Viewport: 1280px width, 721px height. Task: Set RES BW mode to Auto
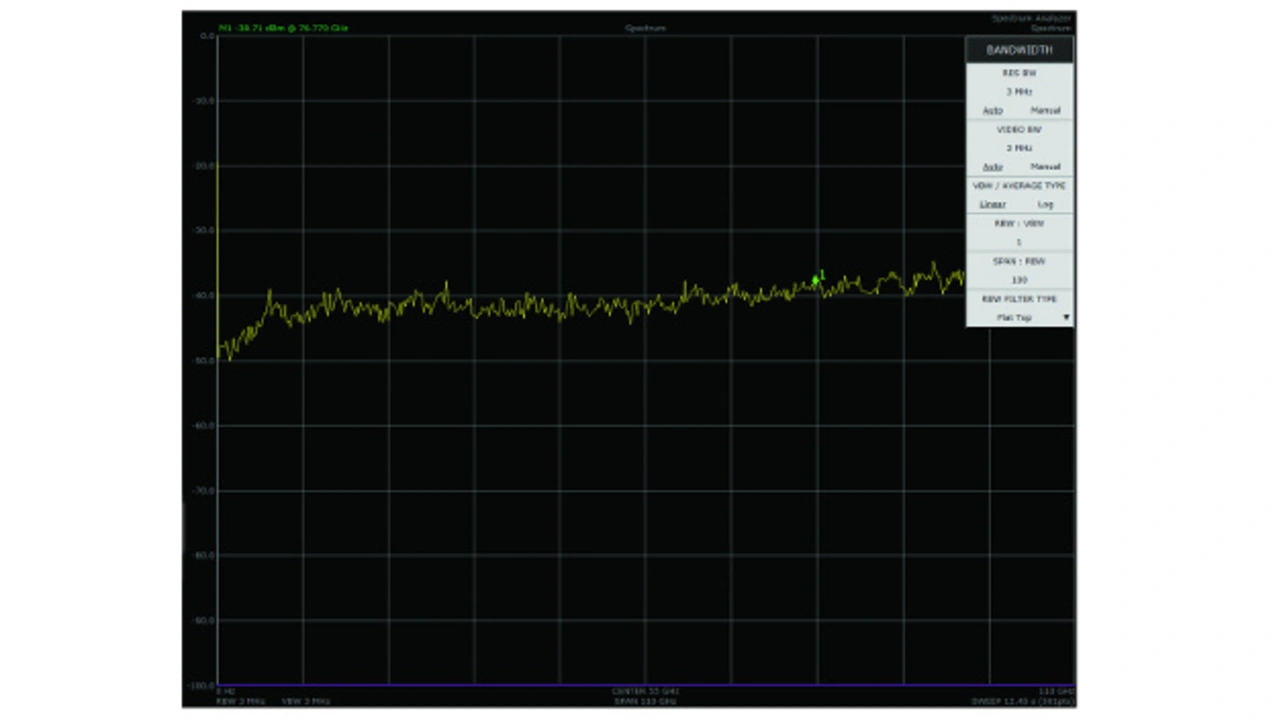coord(992,110)
